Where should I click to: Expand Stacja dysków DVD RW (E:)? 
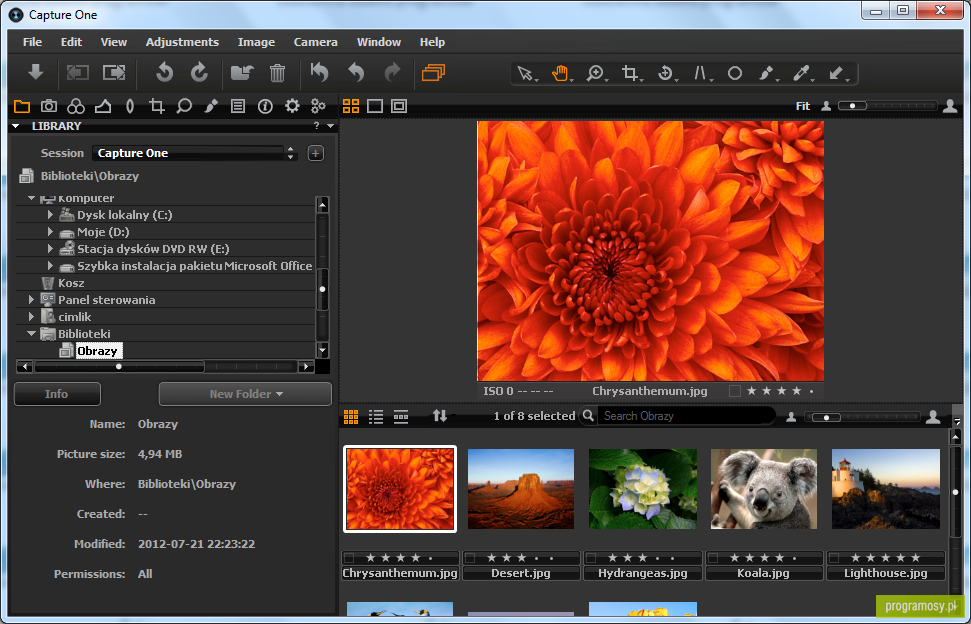coord(51,249)
